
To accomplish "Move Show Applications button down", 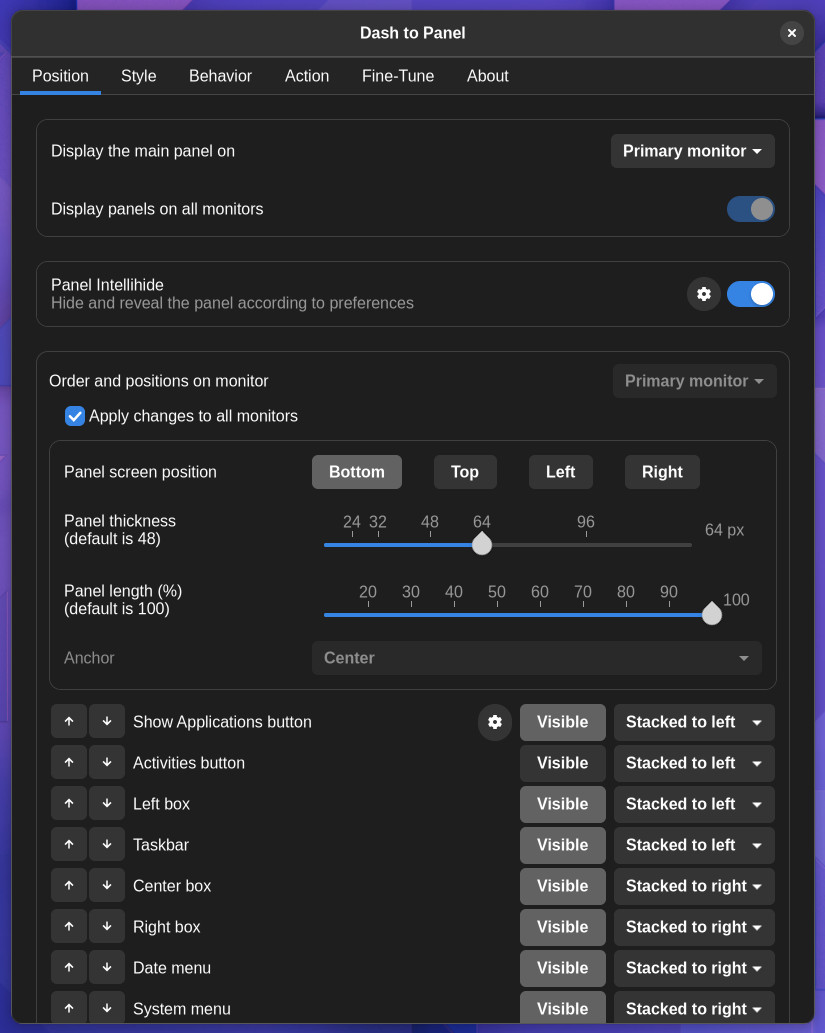I will coord(107,721).
